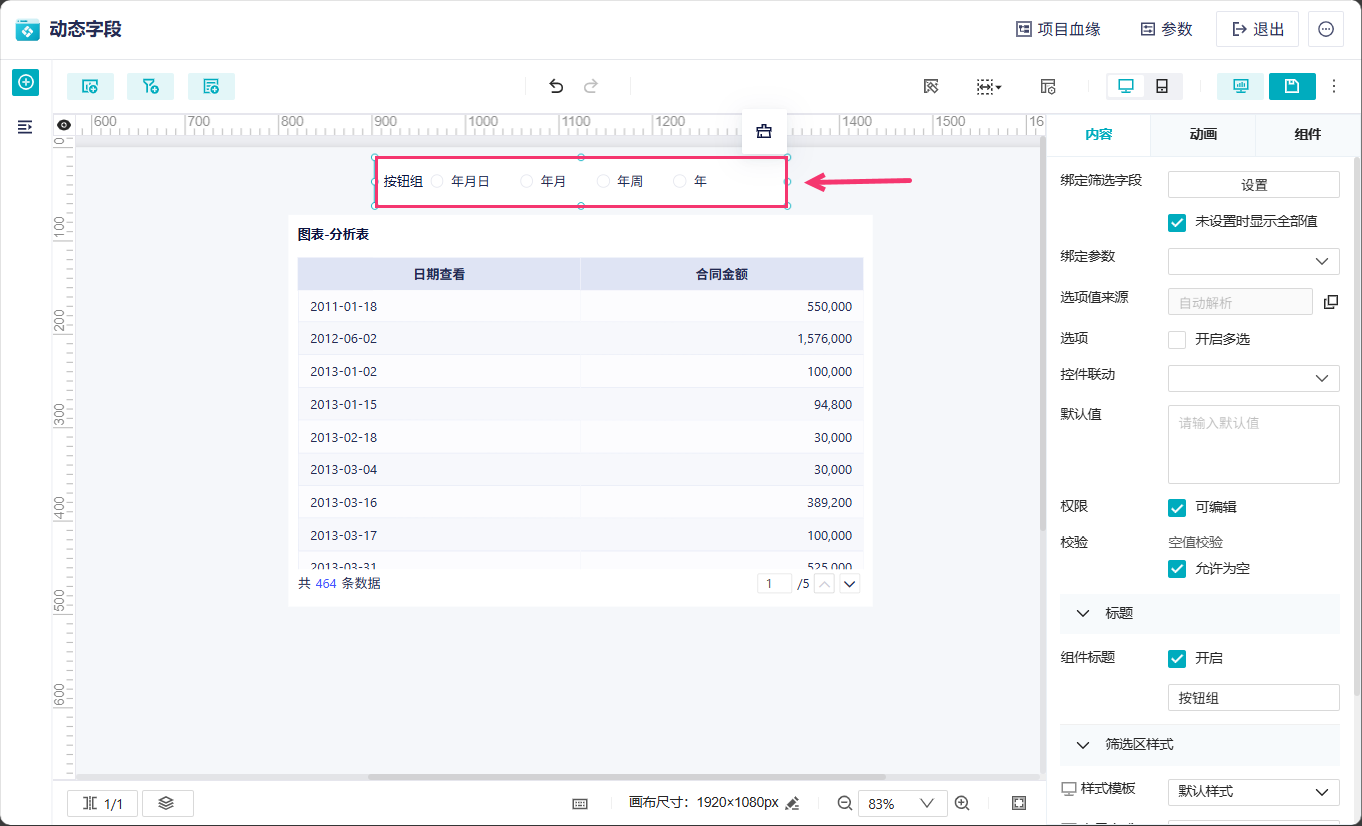Go to previous table page arrow

point(825,584)
